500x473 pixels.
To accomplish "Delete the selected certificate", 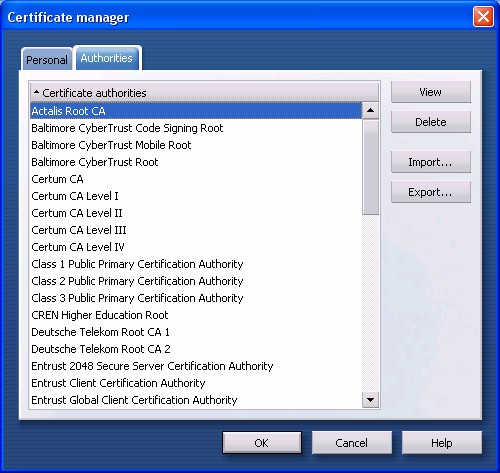I will pos(431,122).
